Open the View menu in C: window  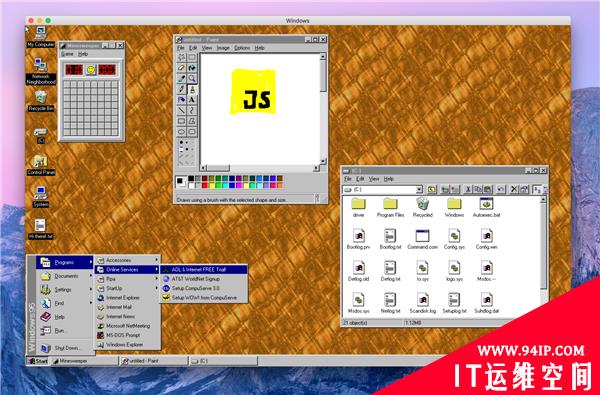point(373,179)
